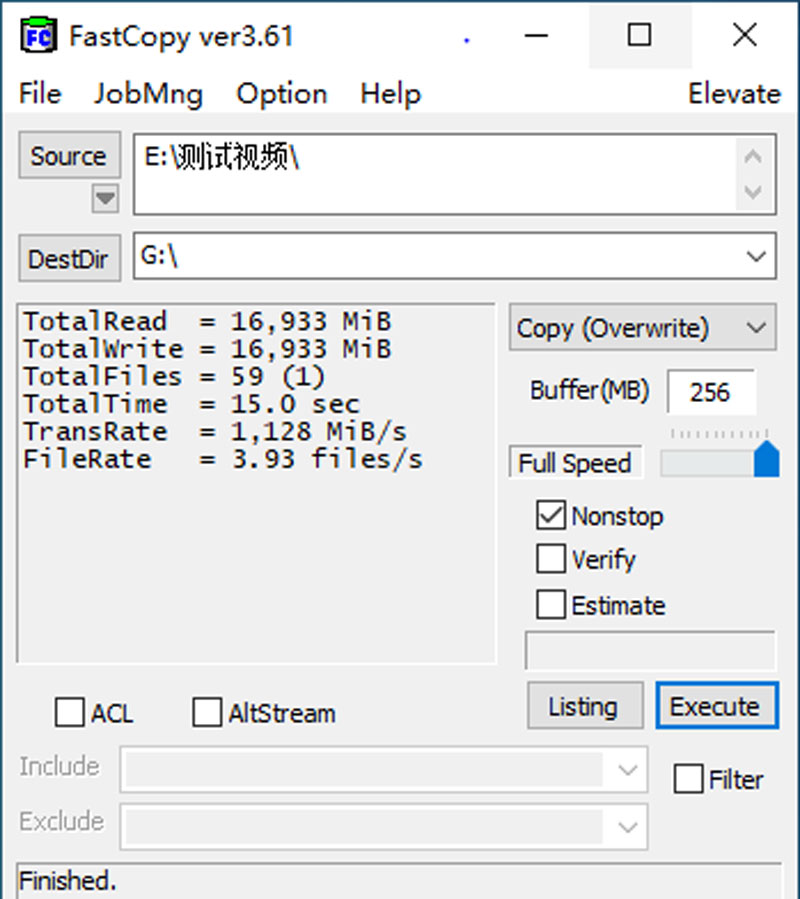Click the Buffer(MB) field showing 256
Image resolution: width=800 pixels, height=899 pixels.
click(x=711, y=392)
